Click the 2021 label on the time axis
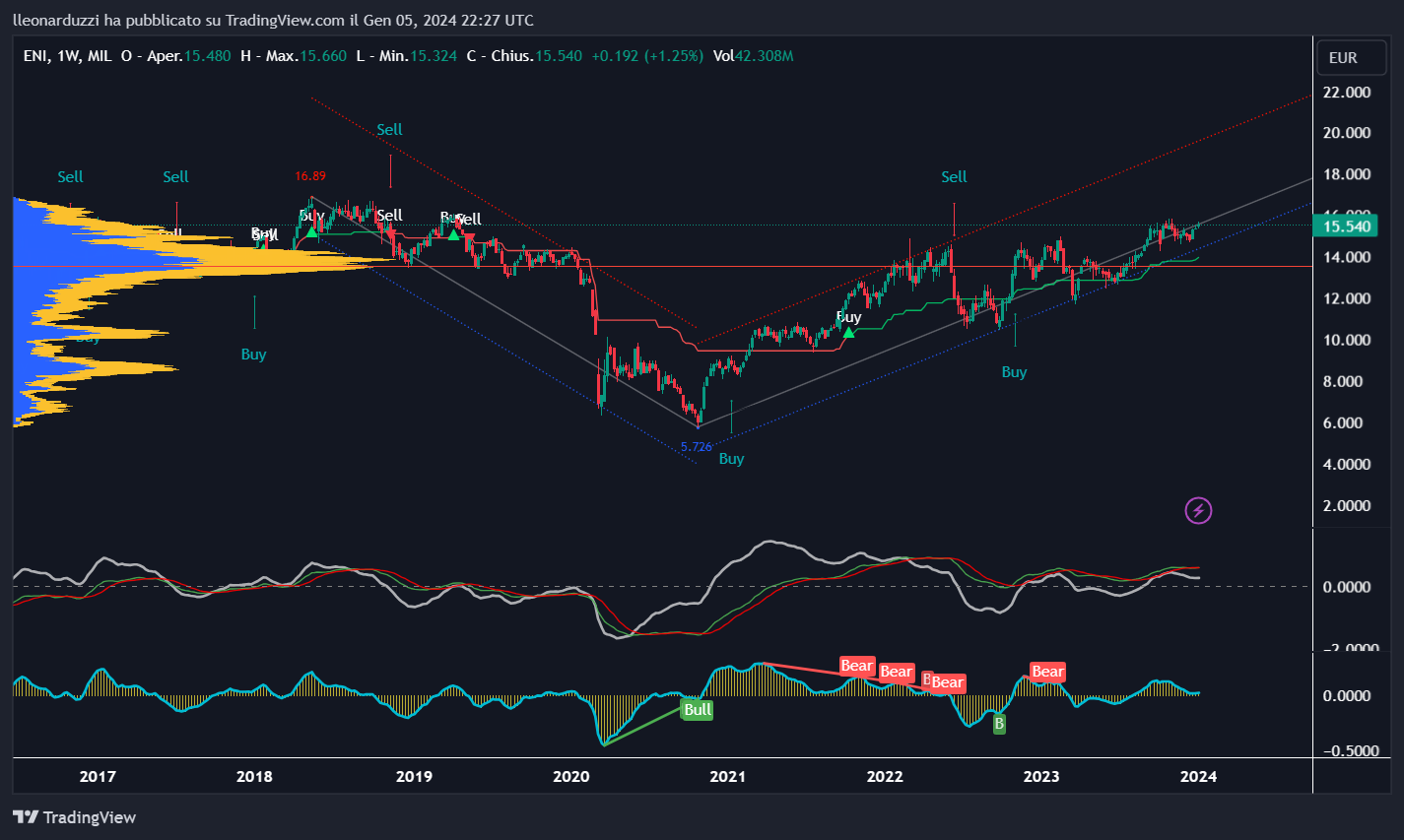This screenshot has width=1404, height=840. click(x=728, y=777)
